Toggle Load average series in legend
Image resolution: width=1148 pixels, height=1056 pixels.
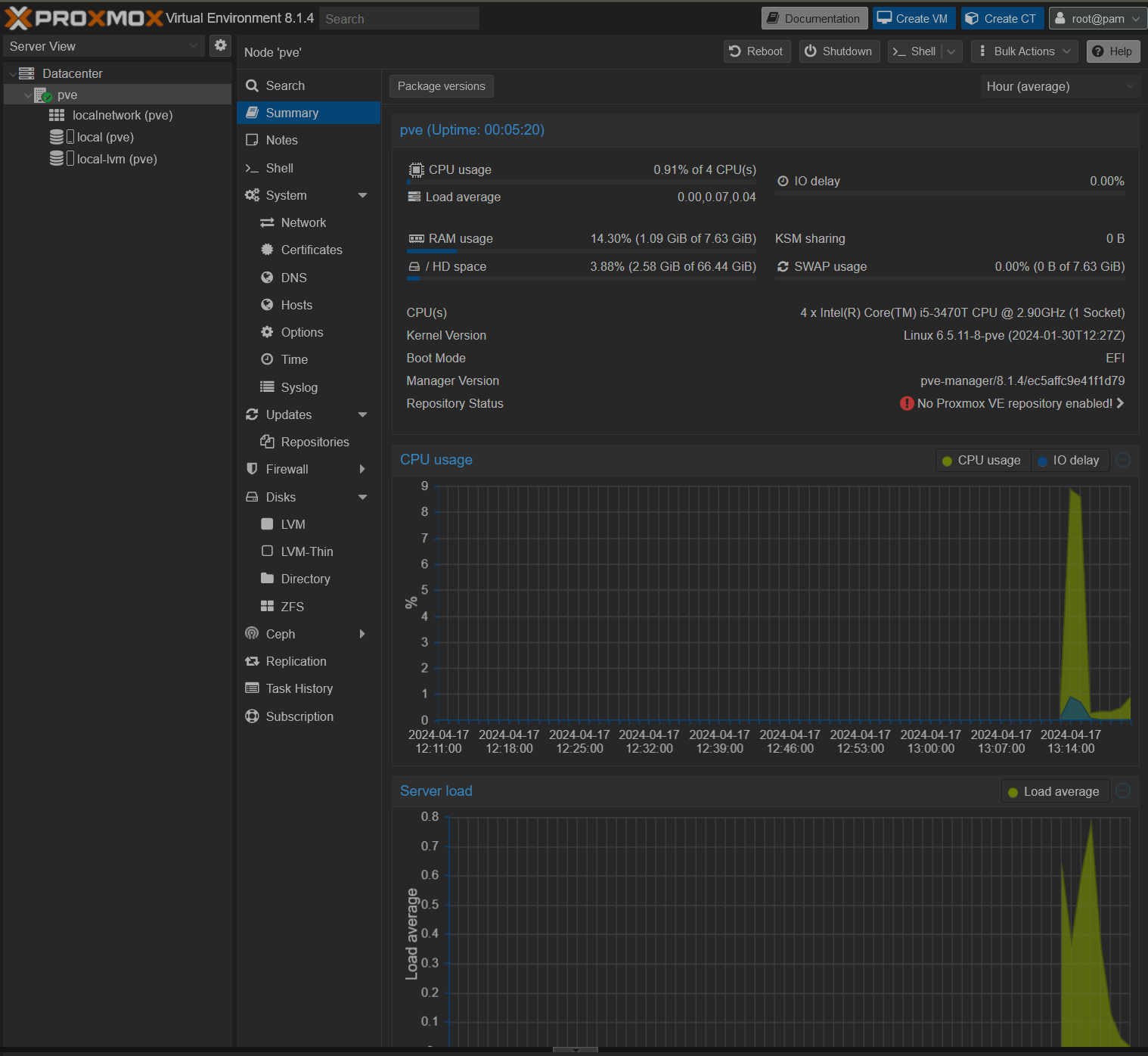pyautogui.click(x=1055, y=791)
